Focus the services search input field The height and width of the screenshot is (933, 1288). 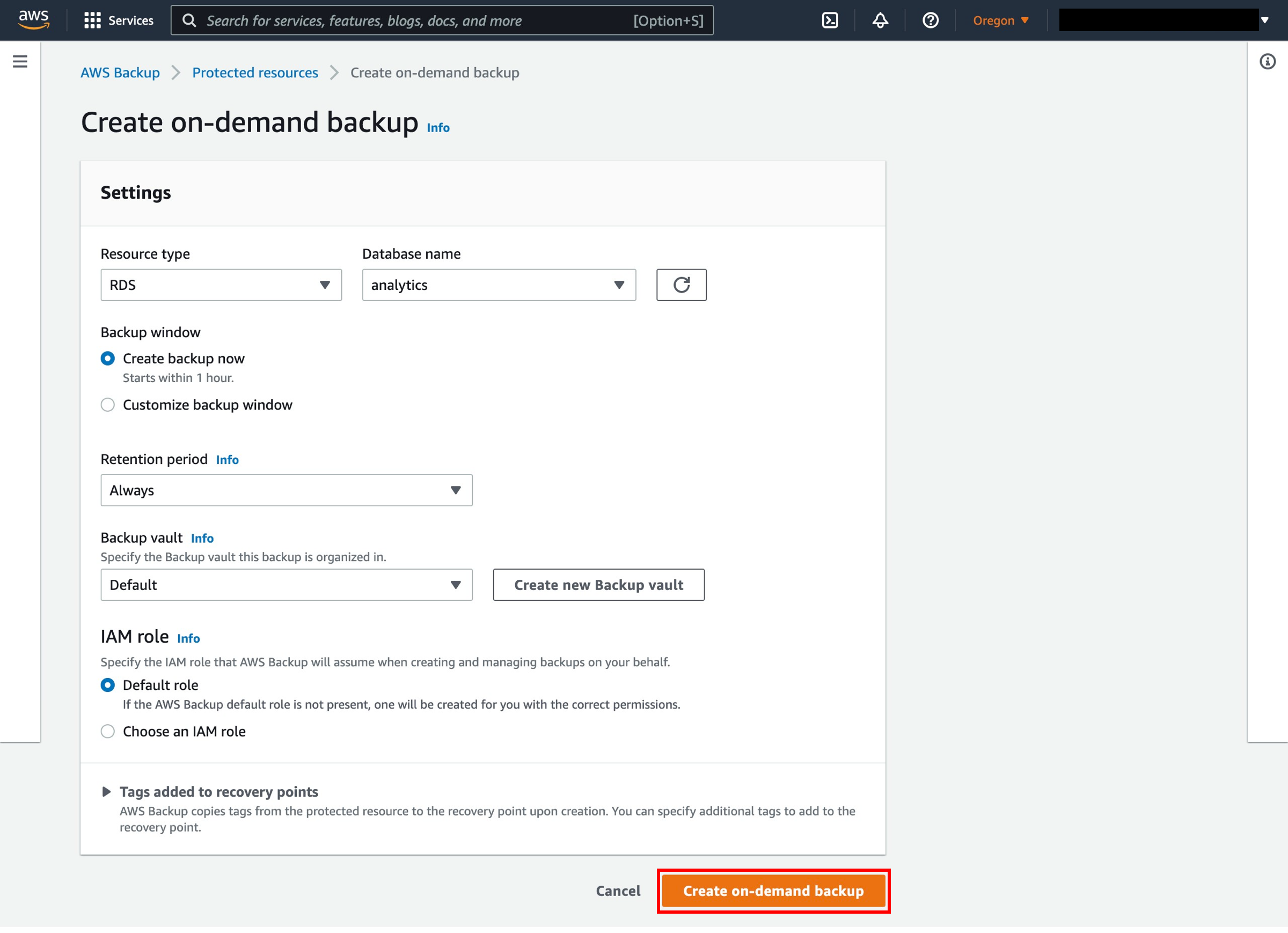tap(442, 20)
